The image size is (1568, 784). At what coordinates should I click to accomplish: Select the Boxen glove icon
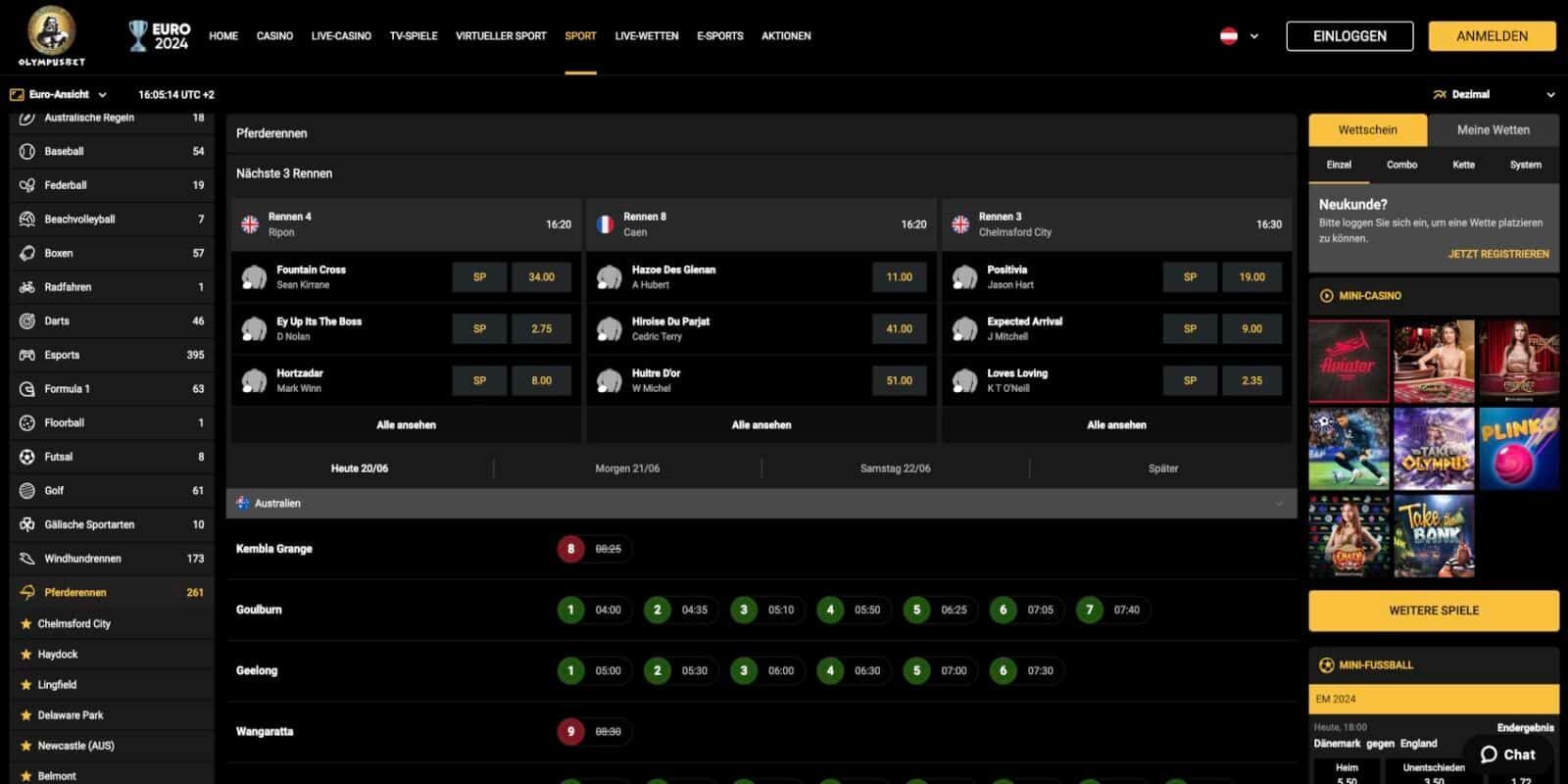click(x=26, y=253)
